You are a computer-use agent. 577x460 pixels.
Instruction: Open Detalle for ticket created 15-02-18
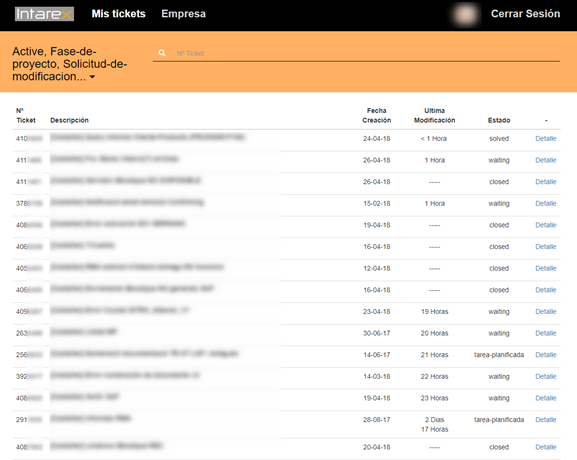point(545,204)
